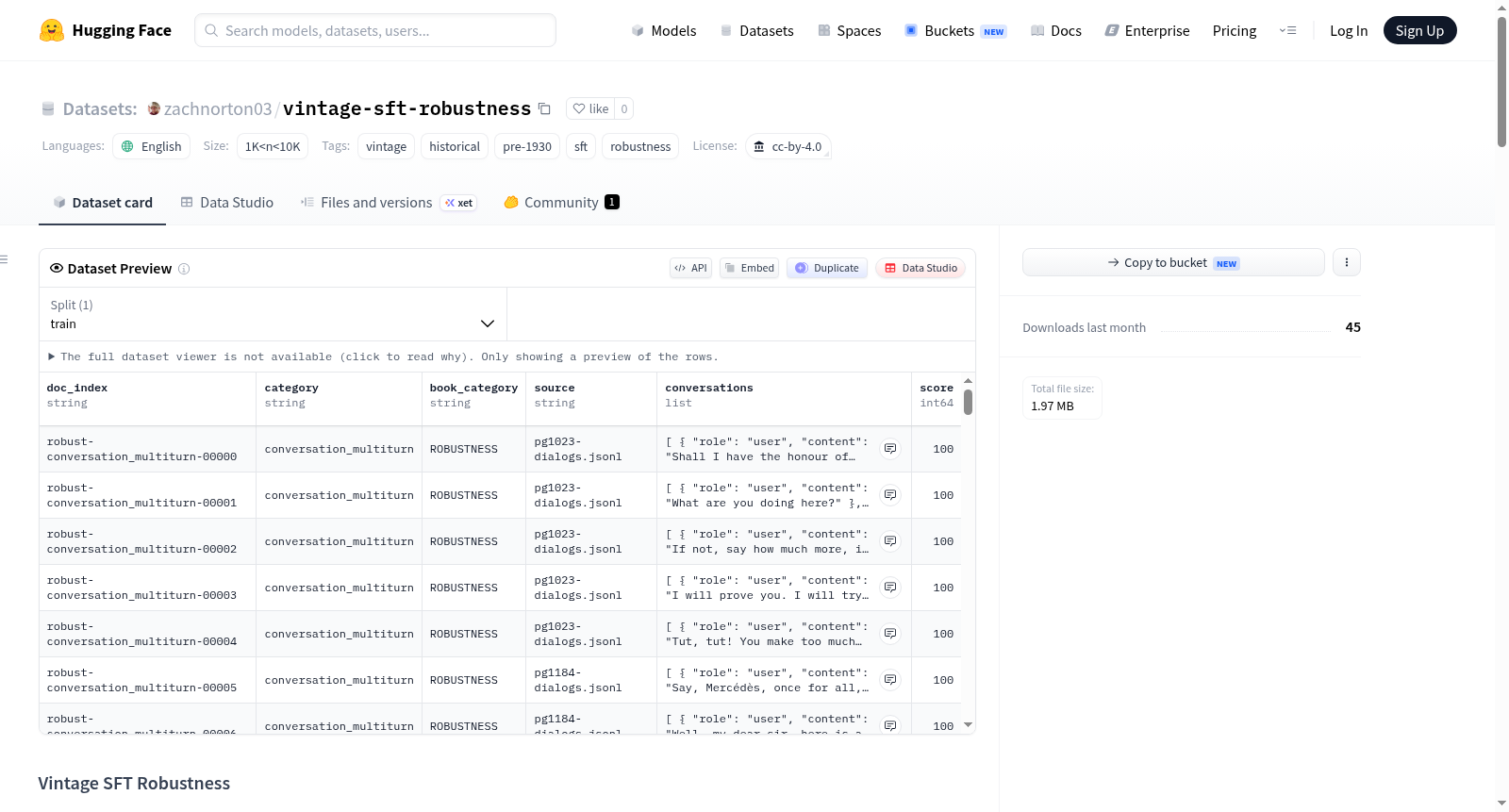Select cell robust-conversation_multiturn-00000
This screenshot has height=812, width=1509.
147,449
